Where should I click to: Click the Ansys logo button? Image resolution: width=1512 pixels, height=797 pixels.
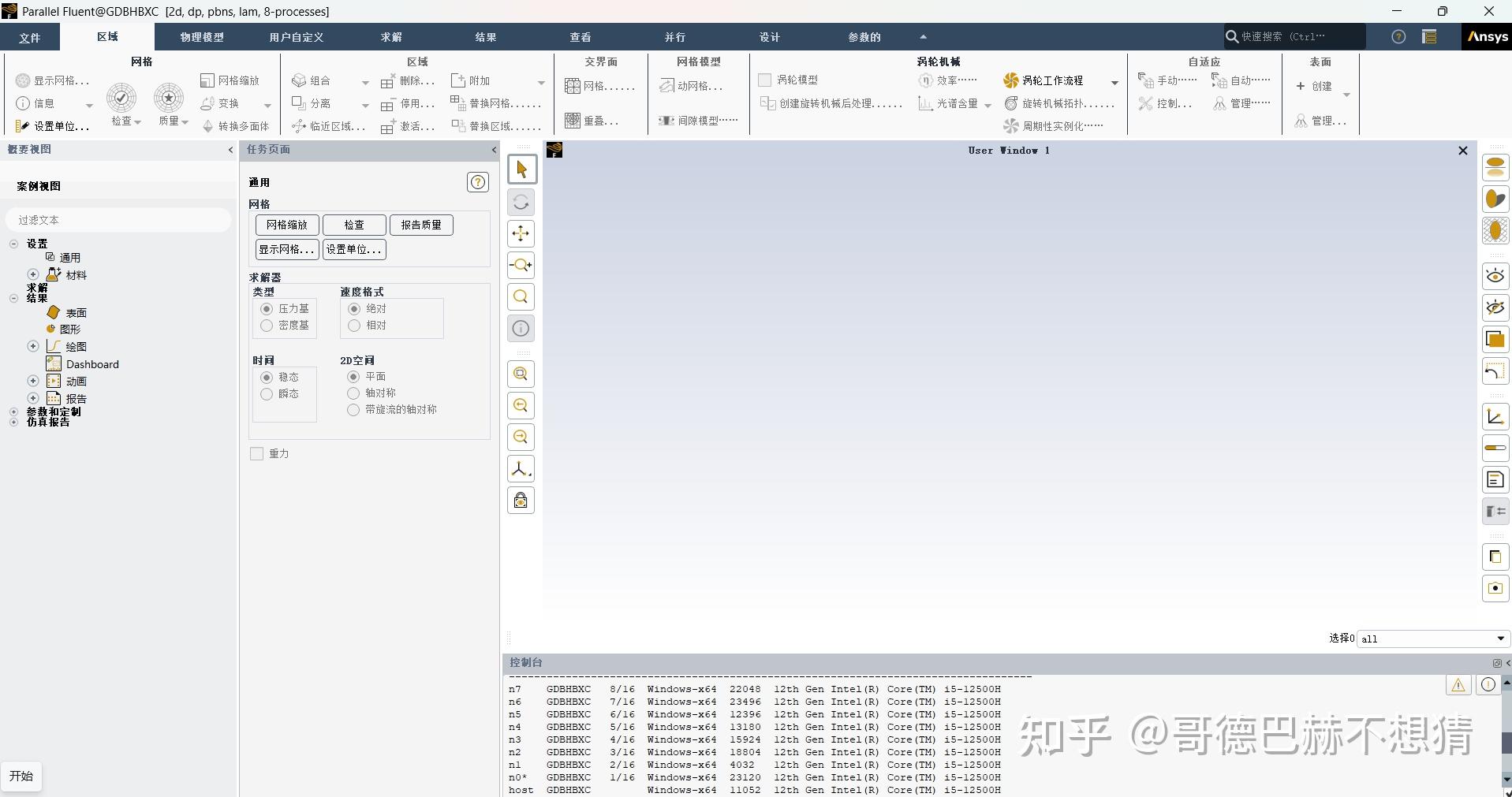tap(1487, 37)
